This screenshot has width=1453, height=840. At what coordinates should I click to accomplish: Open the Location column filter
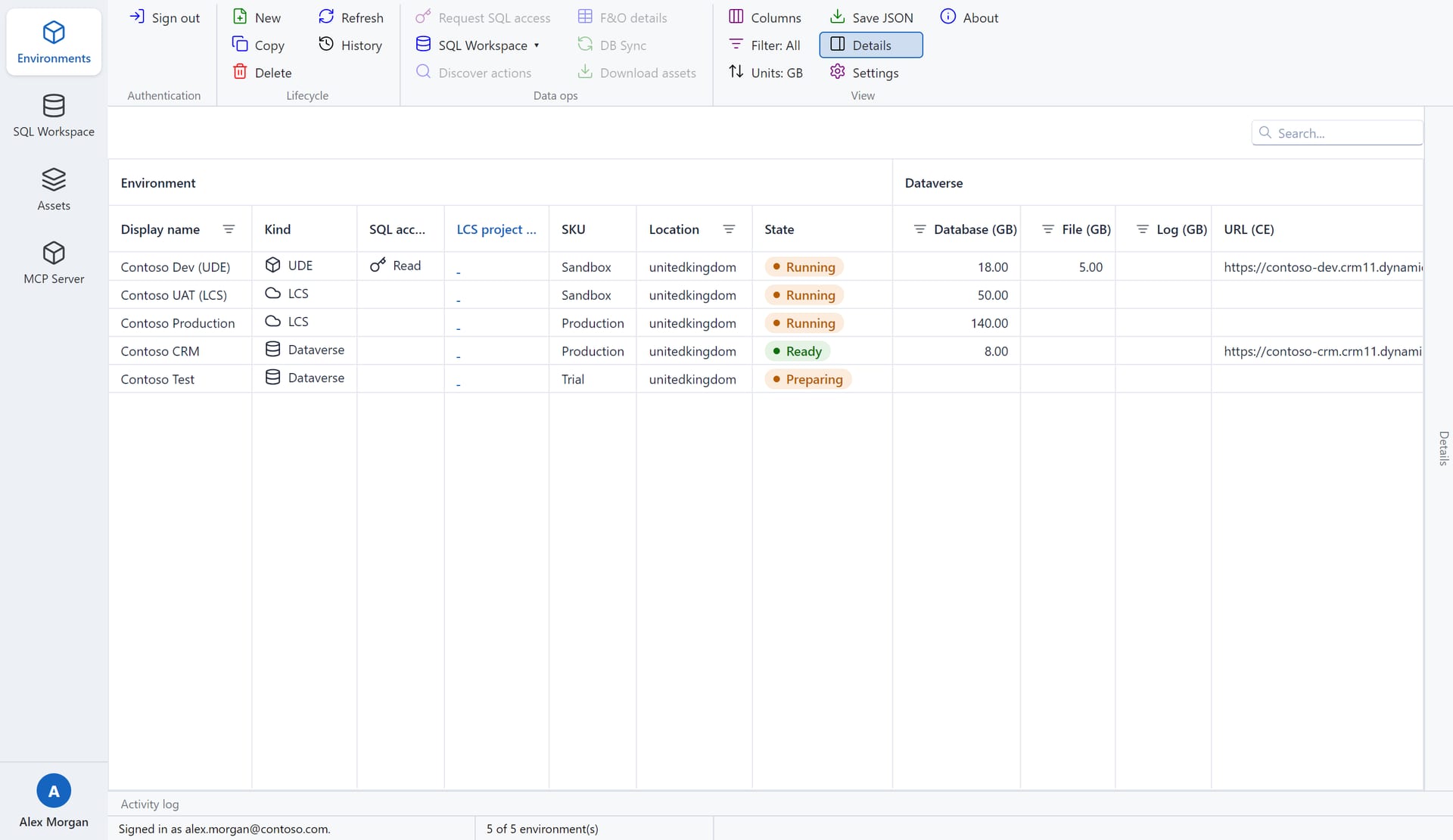[729, 229]
